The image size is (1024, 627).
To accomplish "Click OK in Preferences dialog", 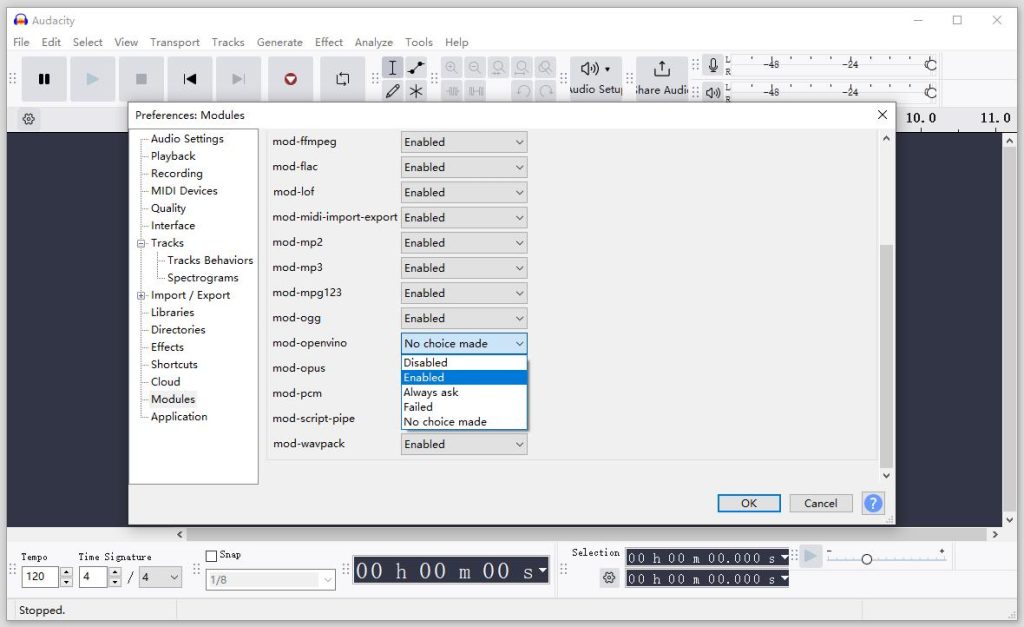I will click(x=748, y=503).
